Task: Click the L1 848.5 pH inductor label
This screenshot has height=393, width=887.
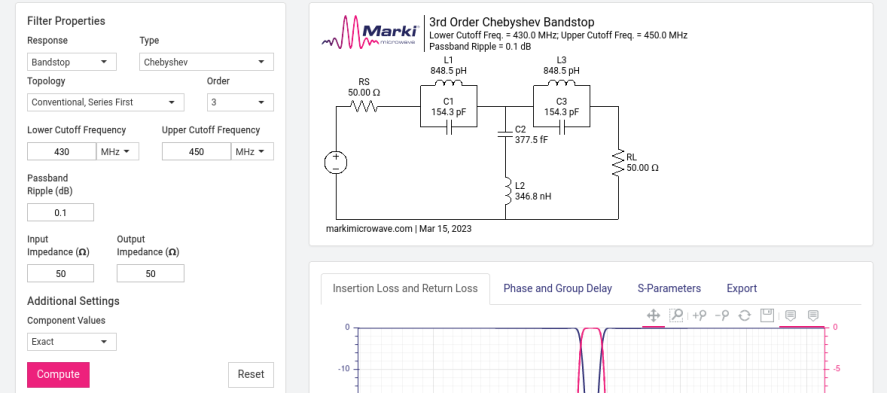Action: 449,66
